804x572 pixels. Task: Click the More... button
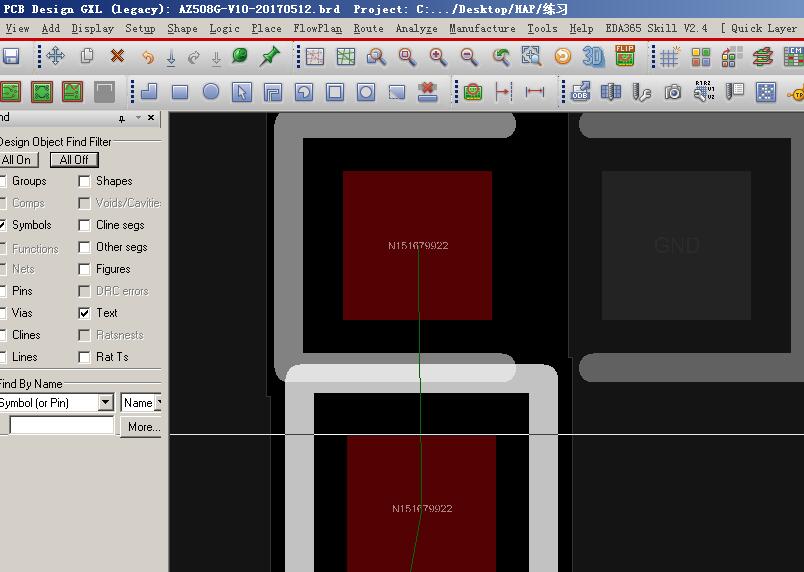143,426
